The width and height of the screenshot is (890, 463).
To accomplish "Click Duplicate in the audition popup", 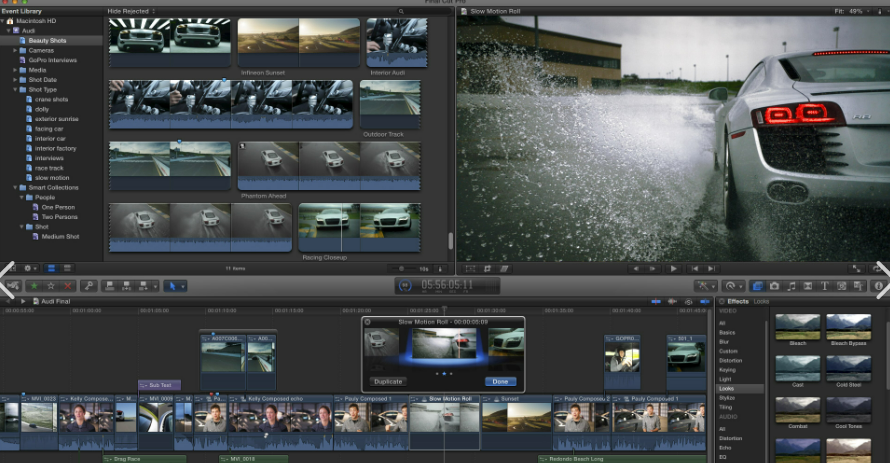I will pos(388,382).
